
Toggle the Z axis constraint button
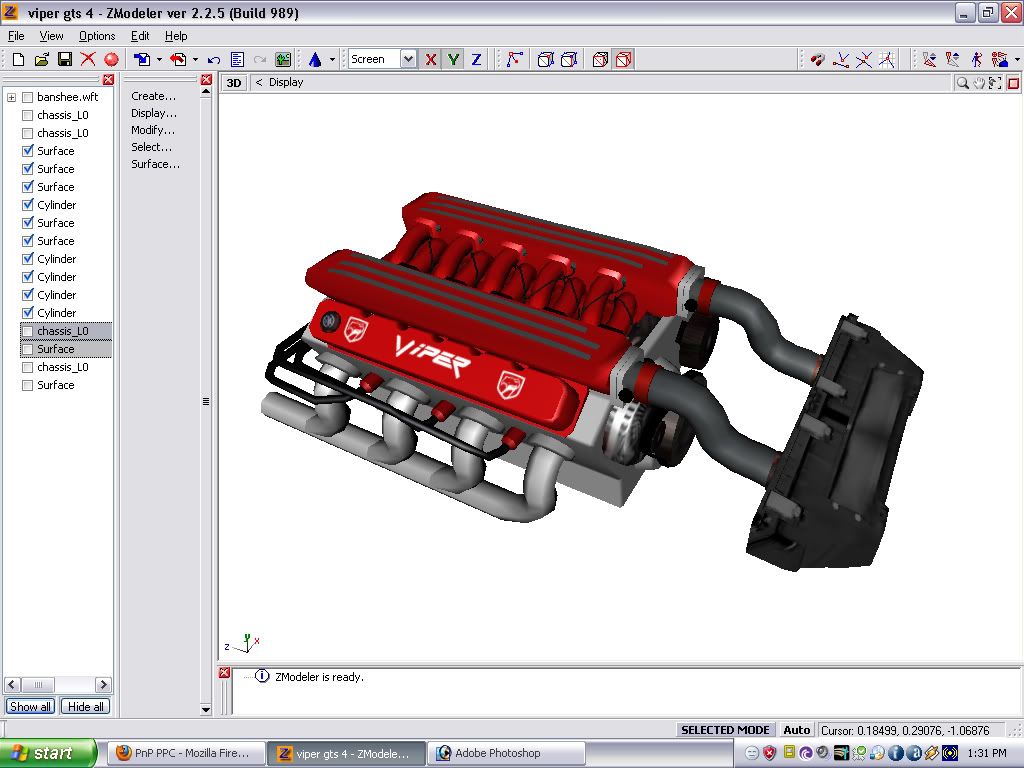click(x=476, y=60)
